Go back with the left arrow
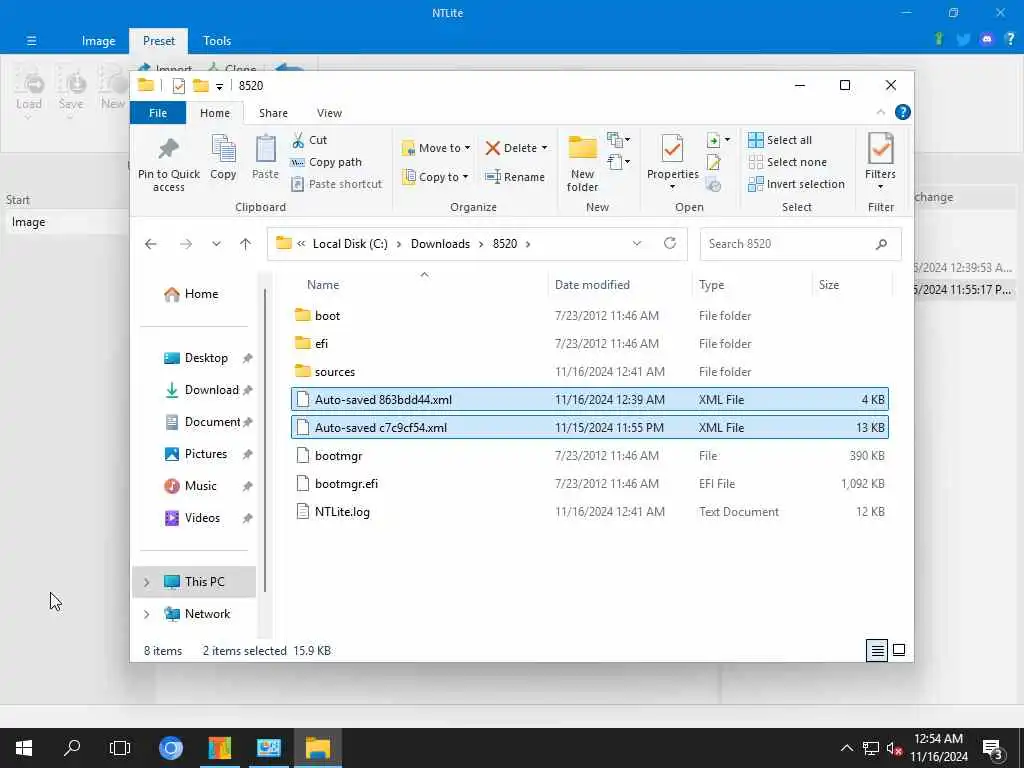 tap(151, 244)
